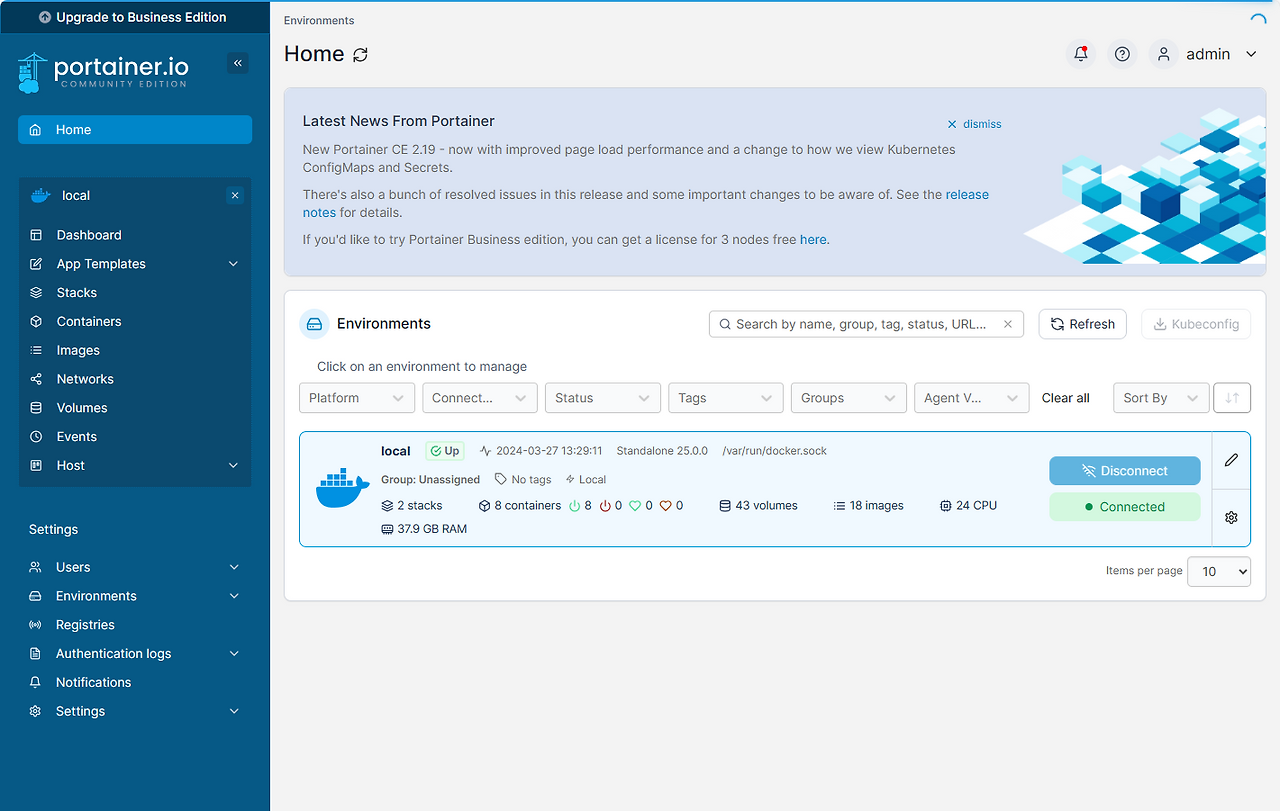The height and width of the screenshot is (811, 1280).
Task: Expand the Authentication logs submenu chevron
Action: coord(234,654)
